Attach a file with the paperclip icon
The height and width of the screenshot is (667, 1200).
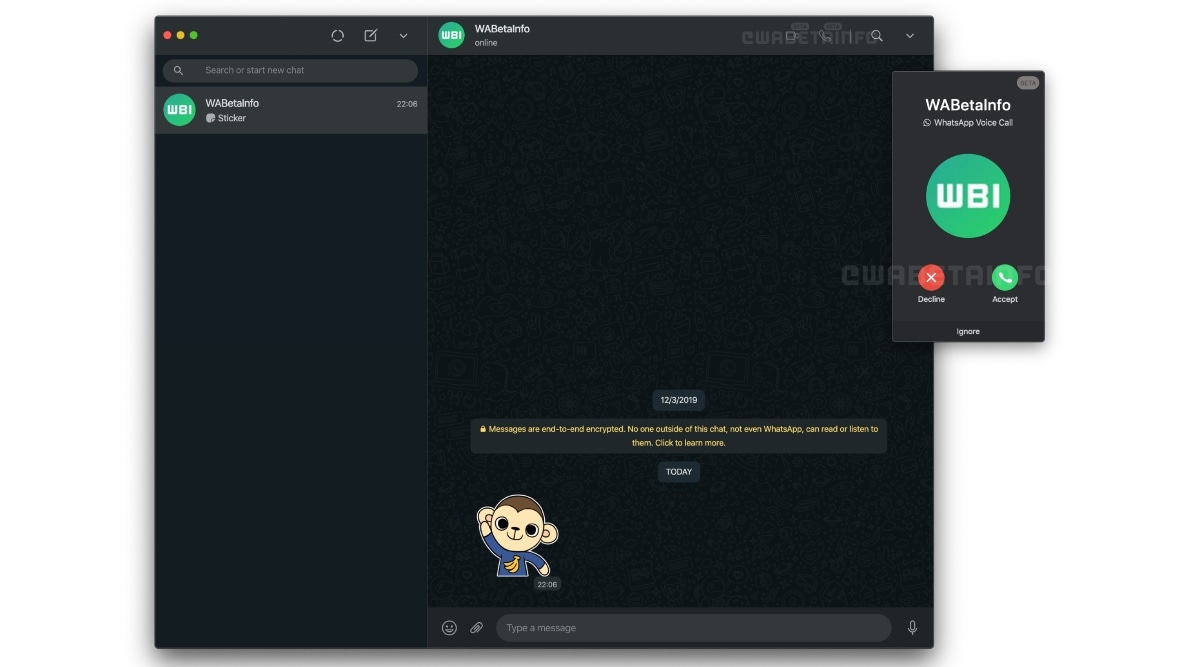click(x=477, y=628)
